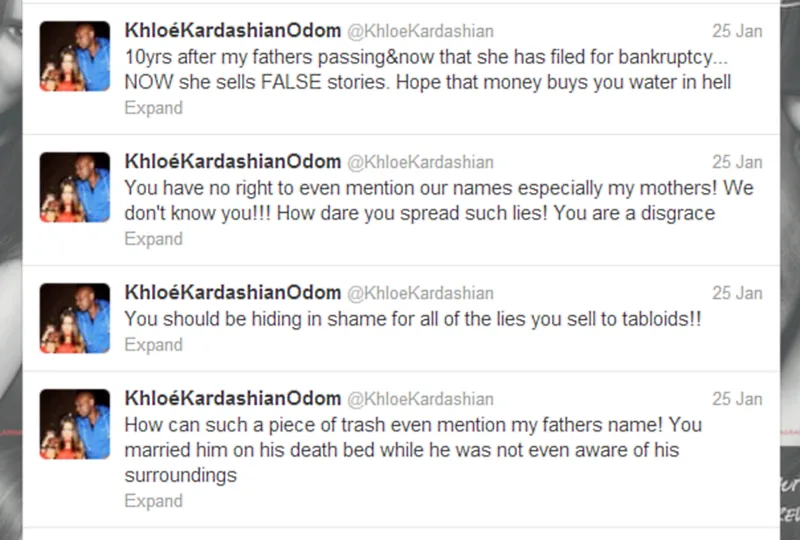Click @KhloeKardashian handle on the 'fathers name' tweet
800x540 pixels.
[419, 399]
